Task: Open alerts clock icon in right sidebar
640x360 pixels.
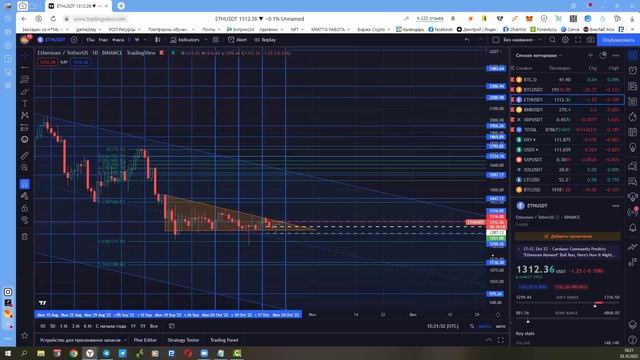Action: (633, 70)
